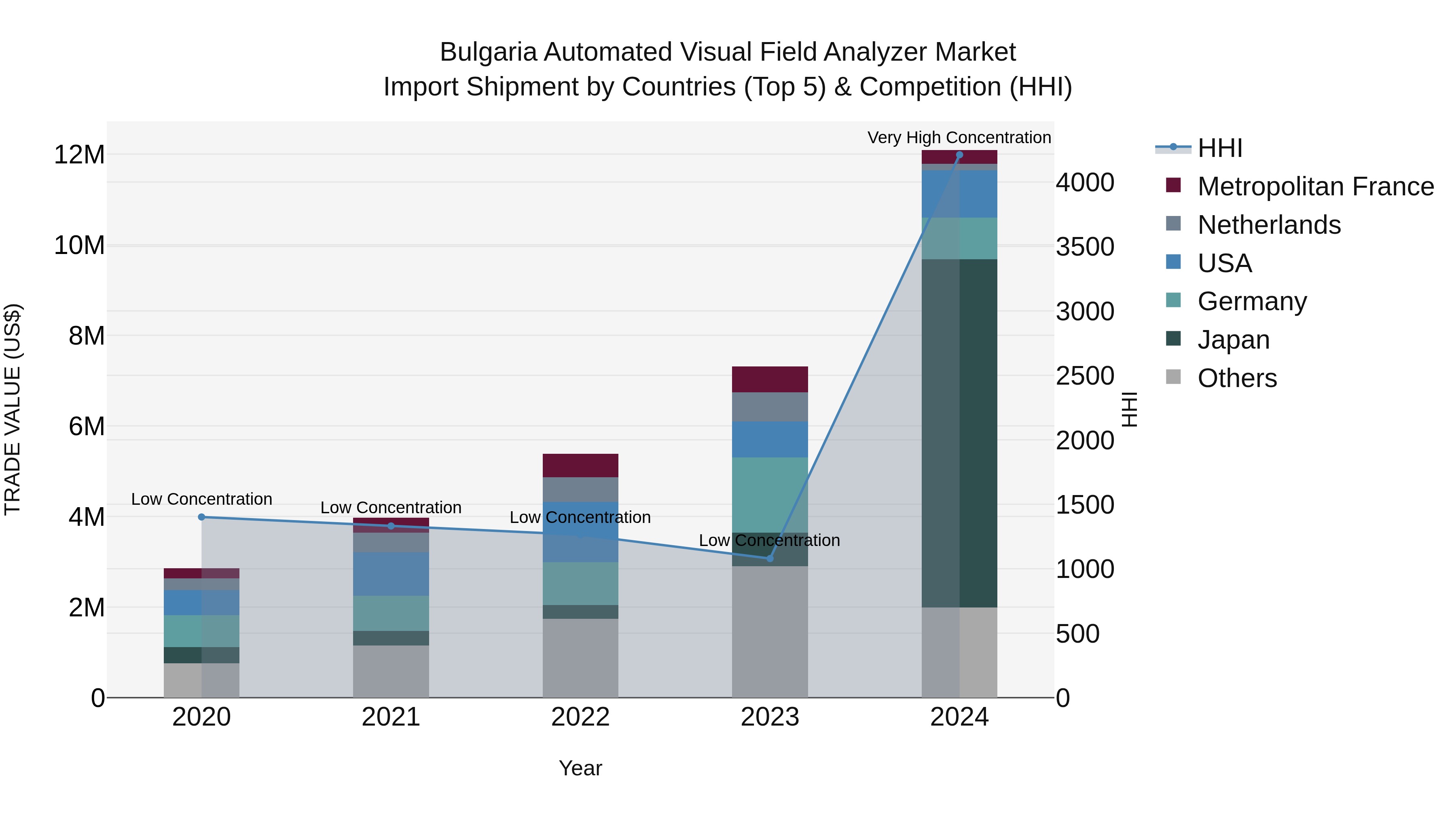This screenshot has width=1456, height=819.
Task: Select the 2021 HHI data point
Action: pyautogui.click(x=391, y=526)
